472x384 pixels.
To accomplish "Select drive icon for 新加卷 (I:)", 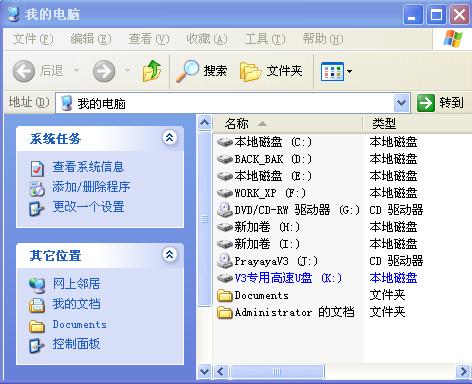I will tap(225, 244).
